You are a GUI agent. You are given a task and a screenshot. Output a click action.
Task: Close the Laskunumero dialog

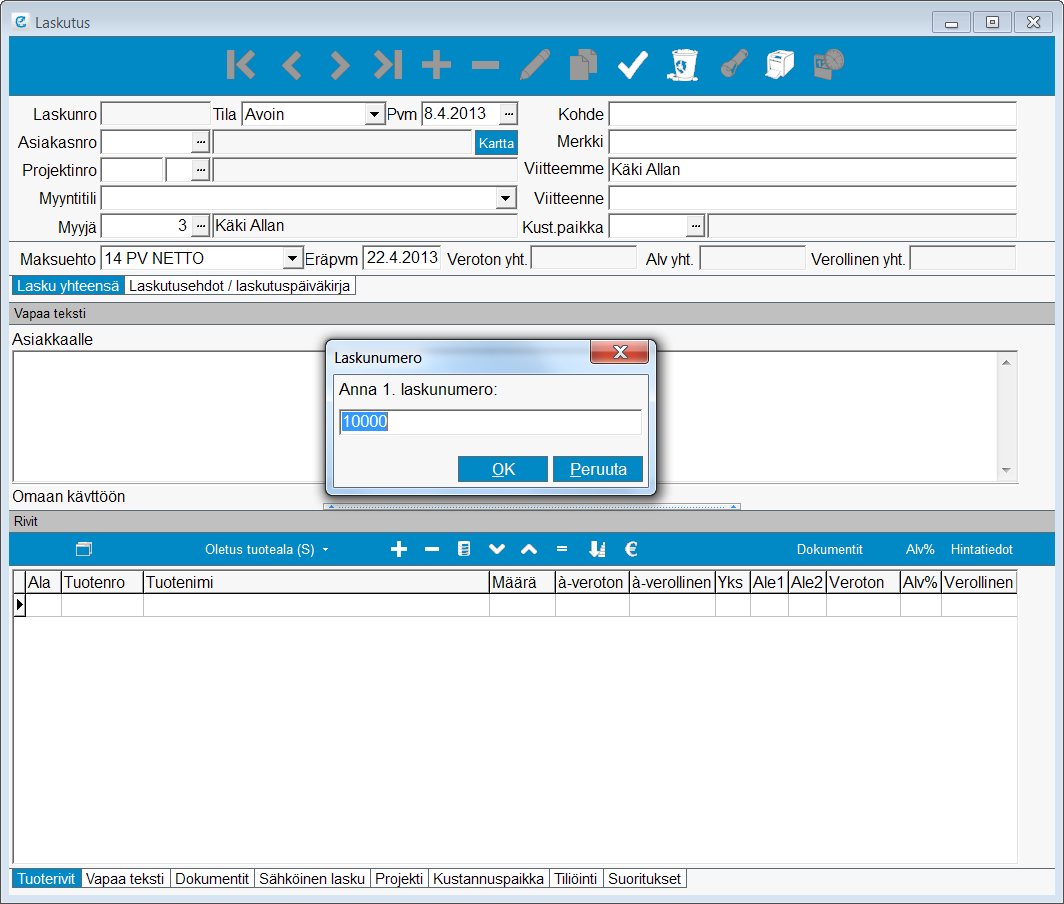620,352
